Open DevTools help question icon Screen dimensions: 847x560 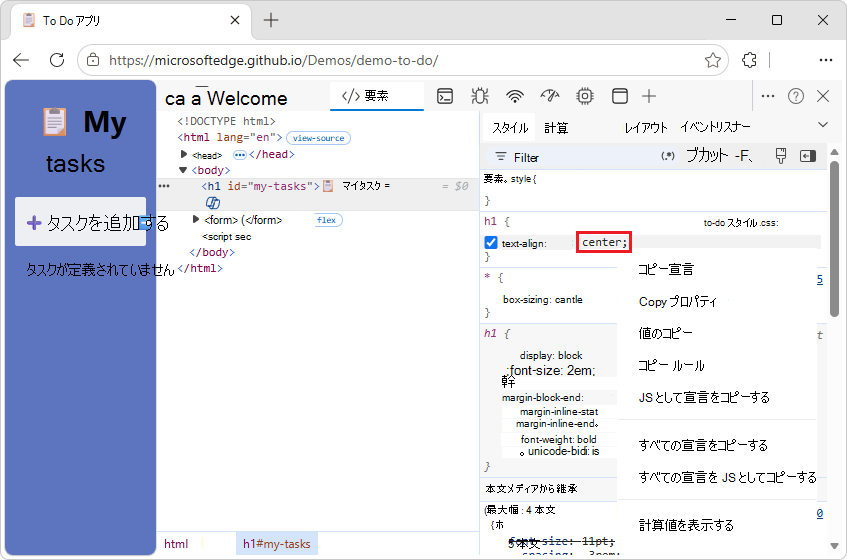tap(796, 96)
